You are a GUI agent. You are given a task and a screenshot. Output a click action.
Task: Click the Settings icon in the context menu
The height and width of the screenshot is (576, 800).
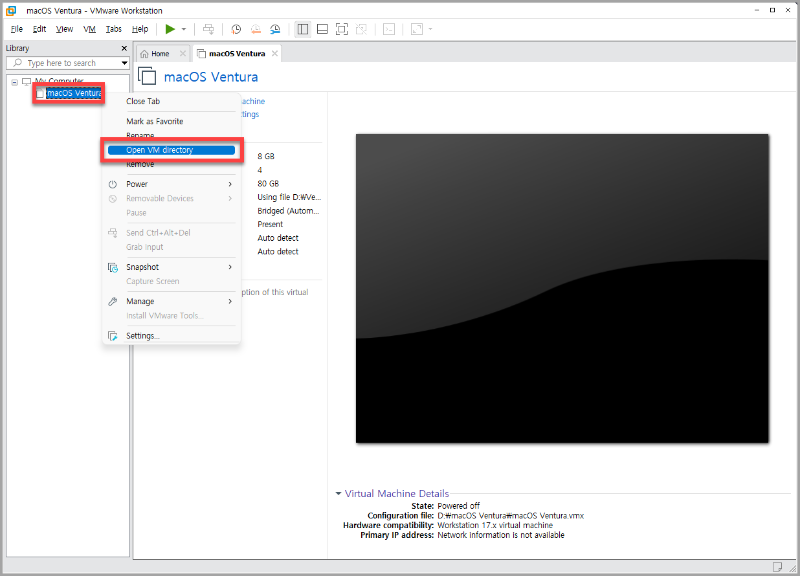[x=113, y=336]
